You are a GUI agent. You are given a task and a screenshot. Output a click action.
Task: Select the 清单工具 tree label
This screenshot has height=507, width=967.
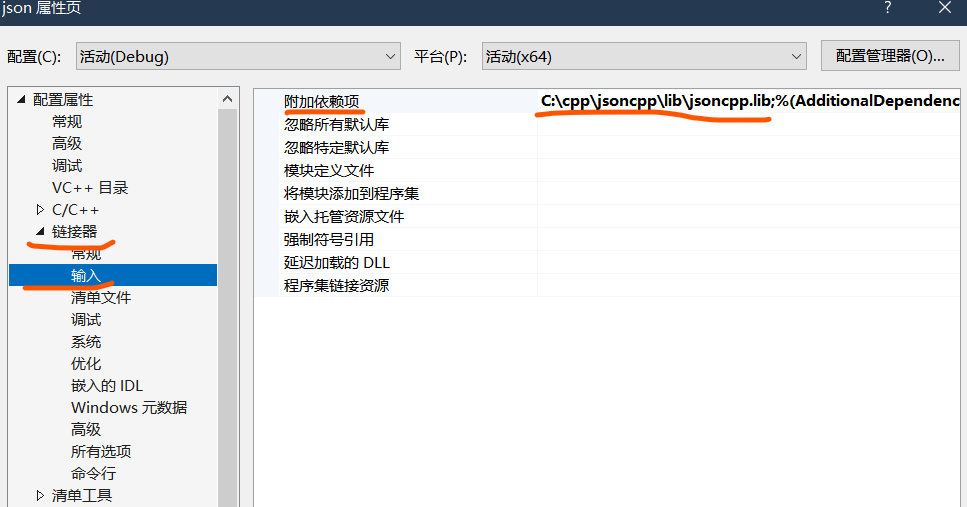pos(82,495)
